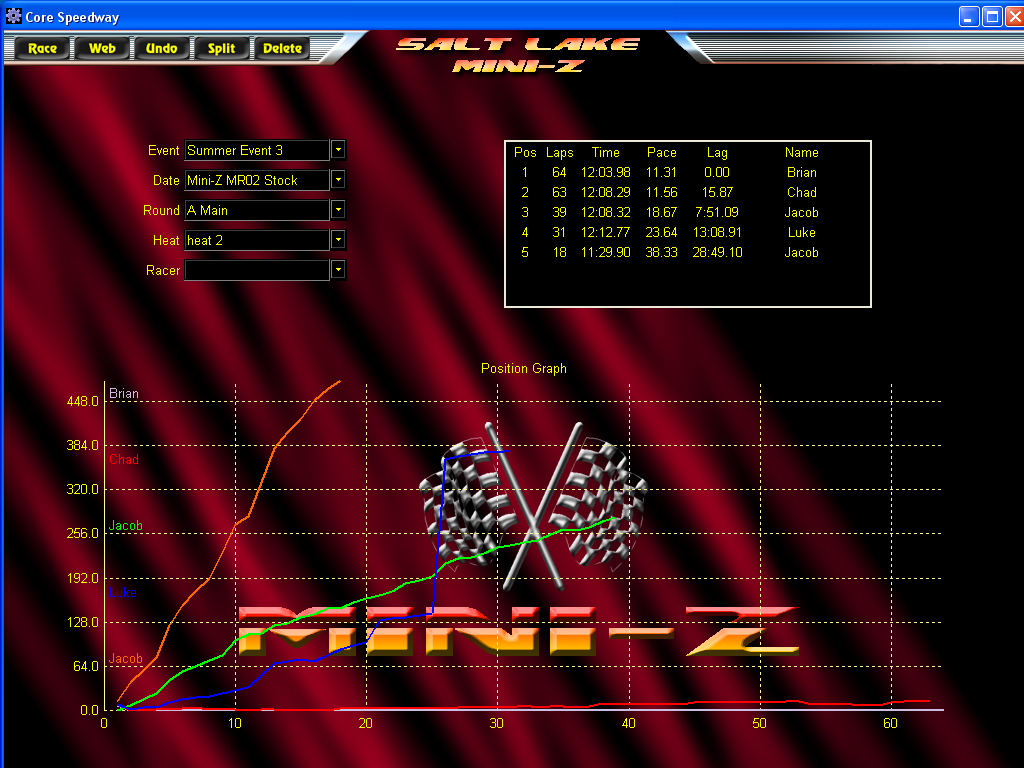Click the Pace column header
Viewport: 1024px width, 768px height.
point(662,153)
